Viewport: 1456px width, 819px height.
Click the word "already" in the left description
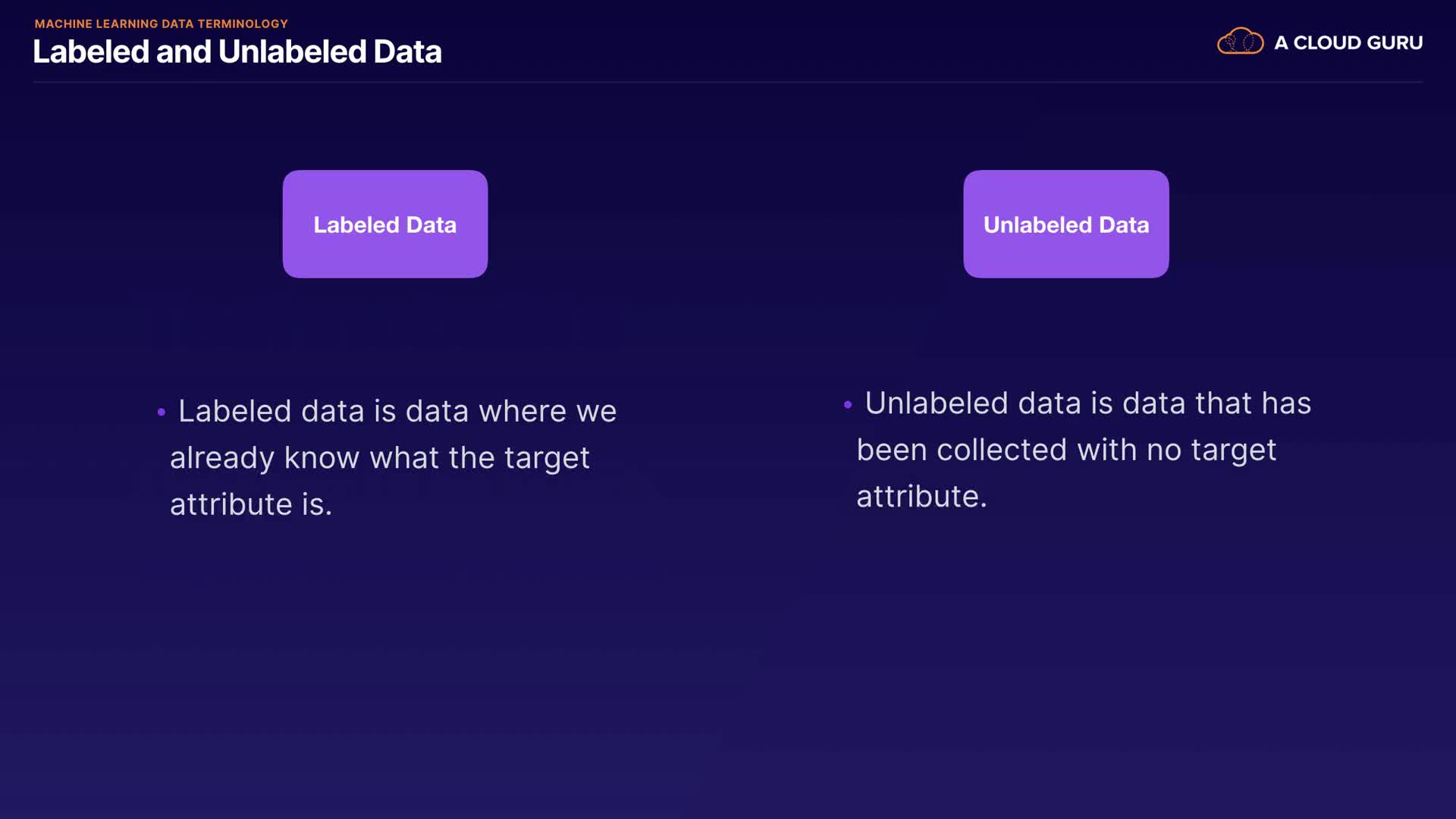coord(221,458)
